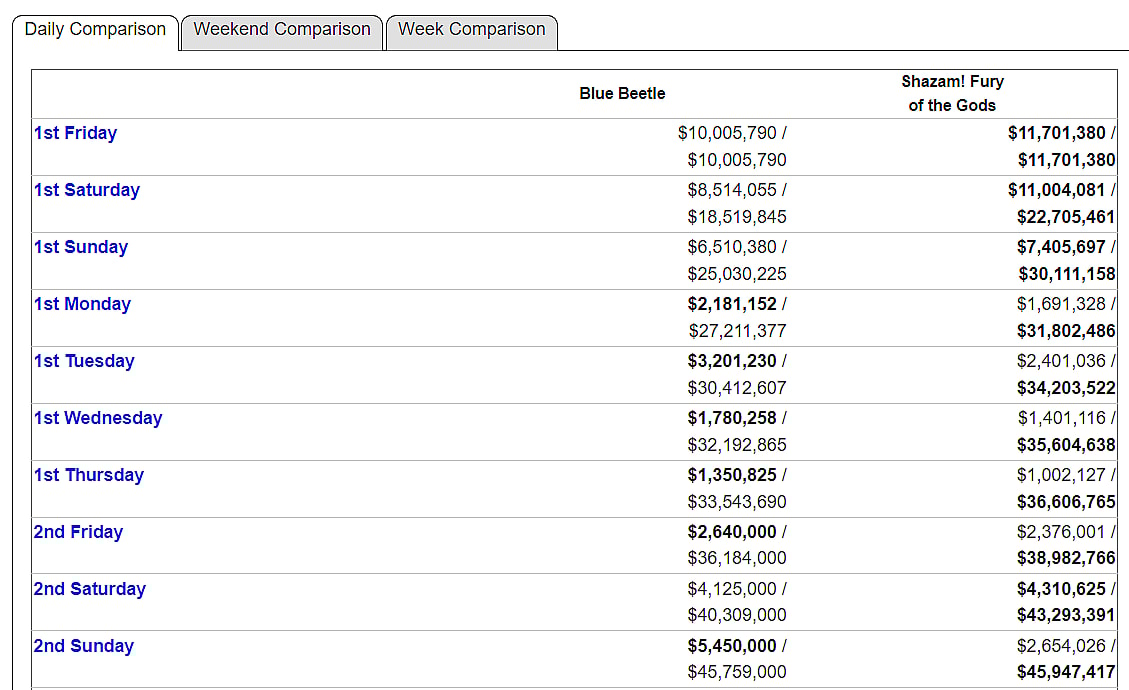Screen dimensions: 1129x690
Task: Select the 2nd Sunday link
Action: [x=84, y=646]
